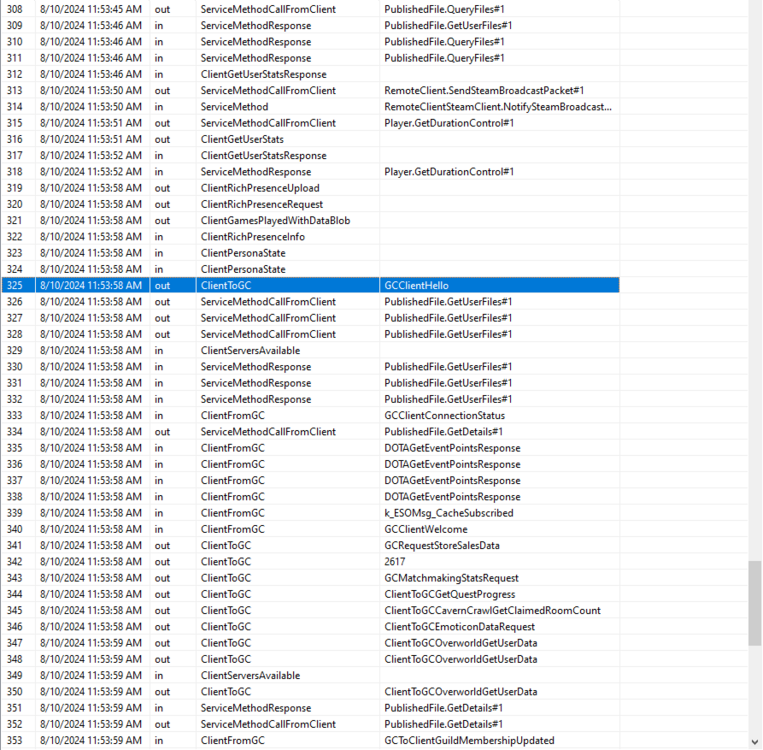Click the RemoteClientSteamClient.NotifySteamBroadcast row
The image size is (763, 750).
[498, 106]
